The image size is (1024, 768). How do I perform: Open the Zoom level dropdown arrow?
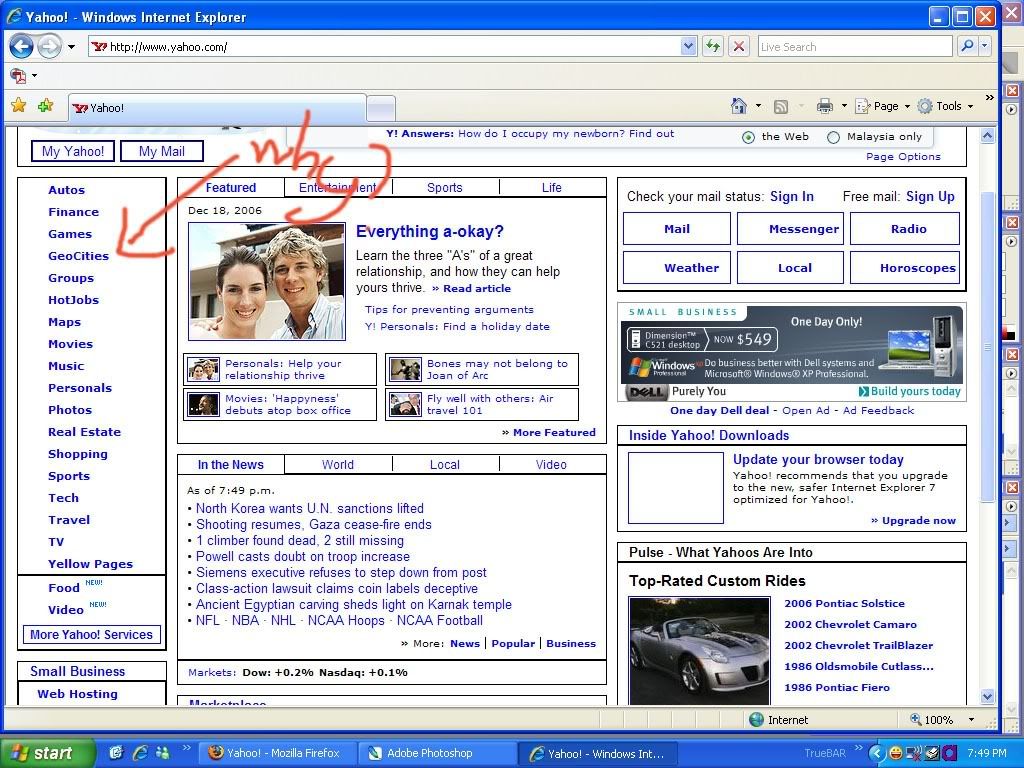[x=971, y=720]
